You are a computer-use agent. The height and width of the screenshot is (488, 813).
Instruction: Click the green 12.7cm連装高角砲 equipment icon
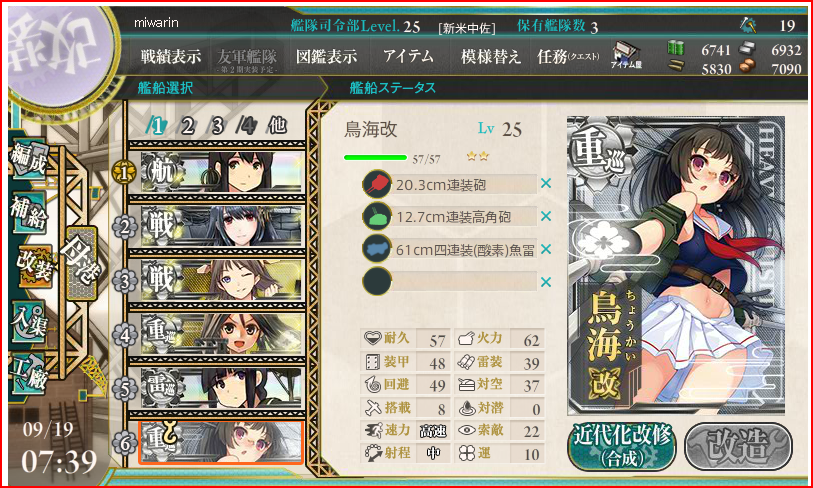click(x=376, y=216)
